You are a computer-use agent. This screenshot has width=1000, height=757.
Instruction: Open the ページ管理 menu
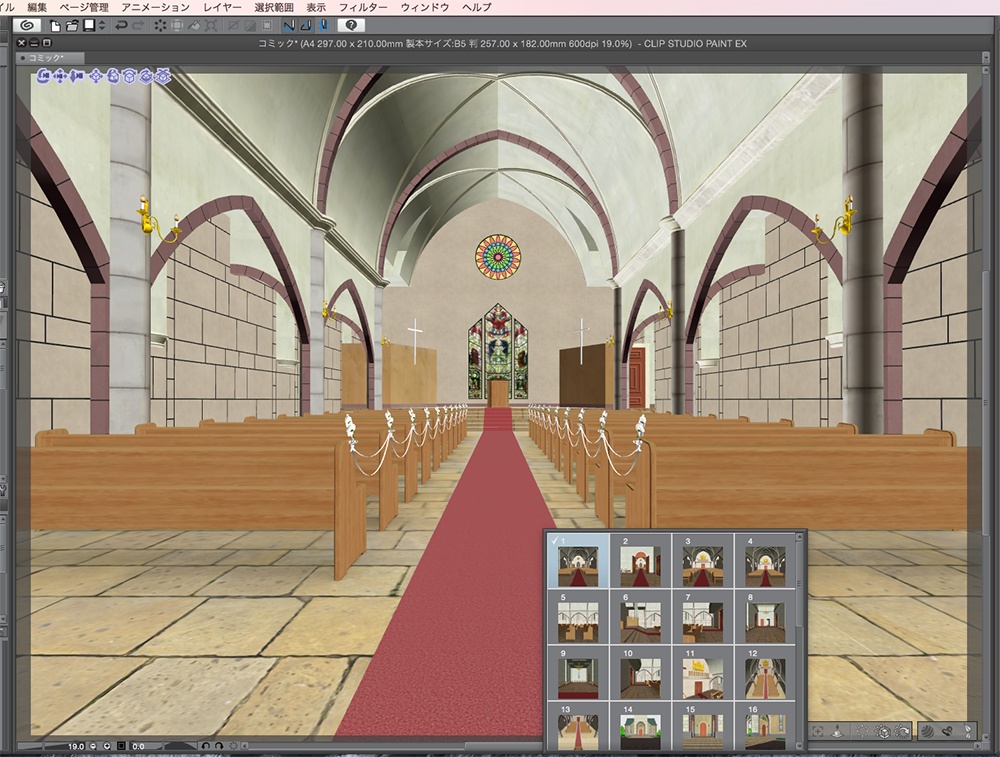pyautogui.click(x=84, y=7)
